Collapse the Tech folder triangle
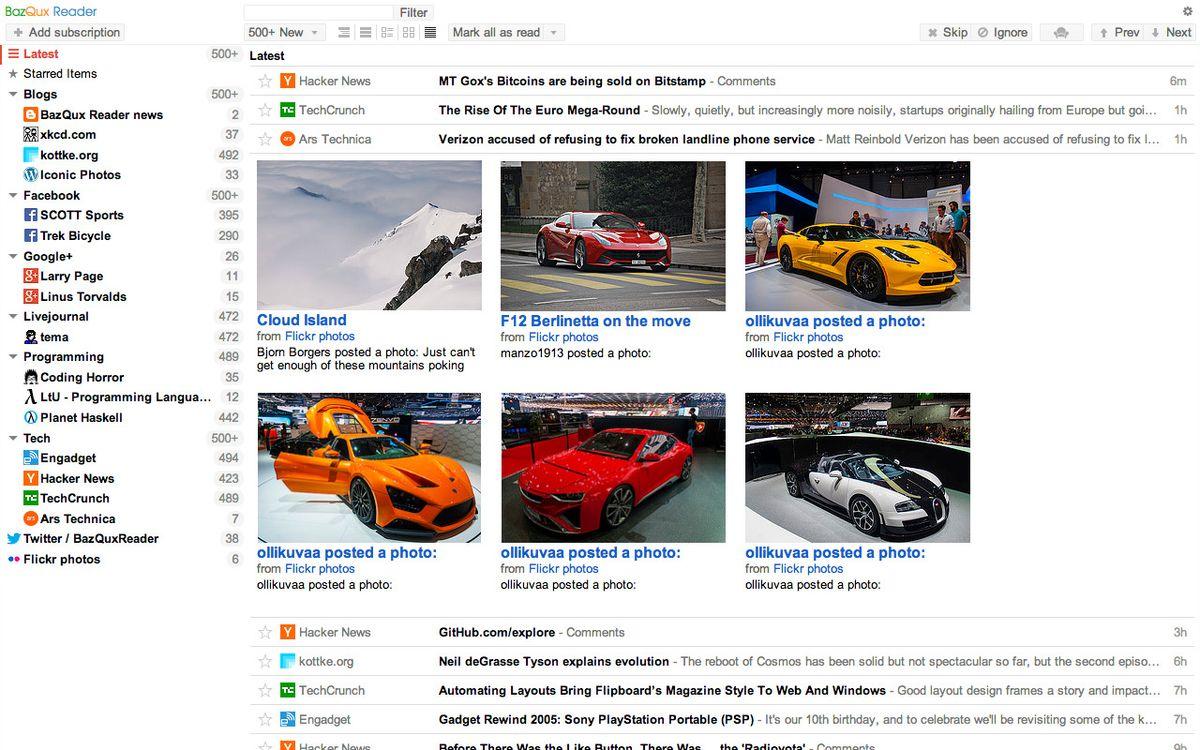The height and width of the screenshot is (750, 1200). point(13,438)
